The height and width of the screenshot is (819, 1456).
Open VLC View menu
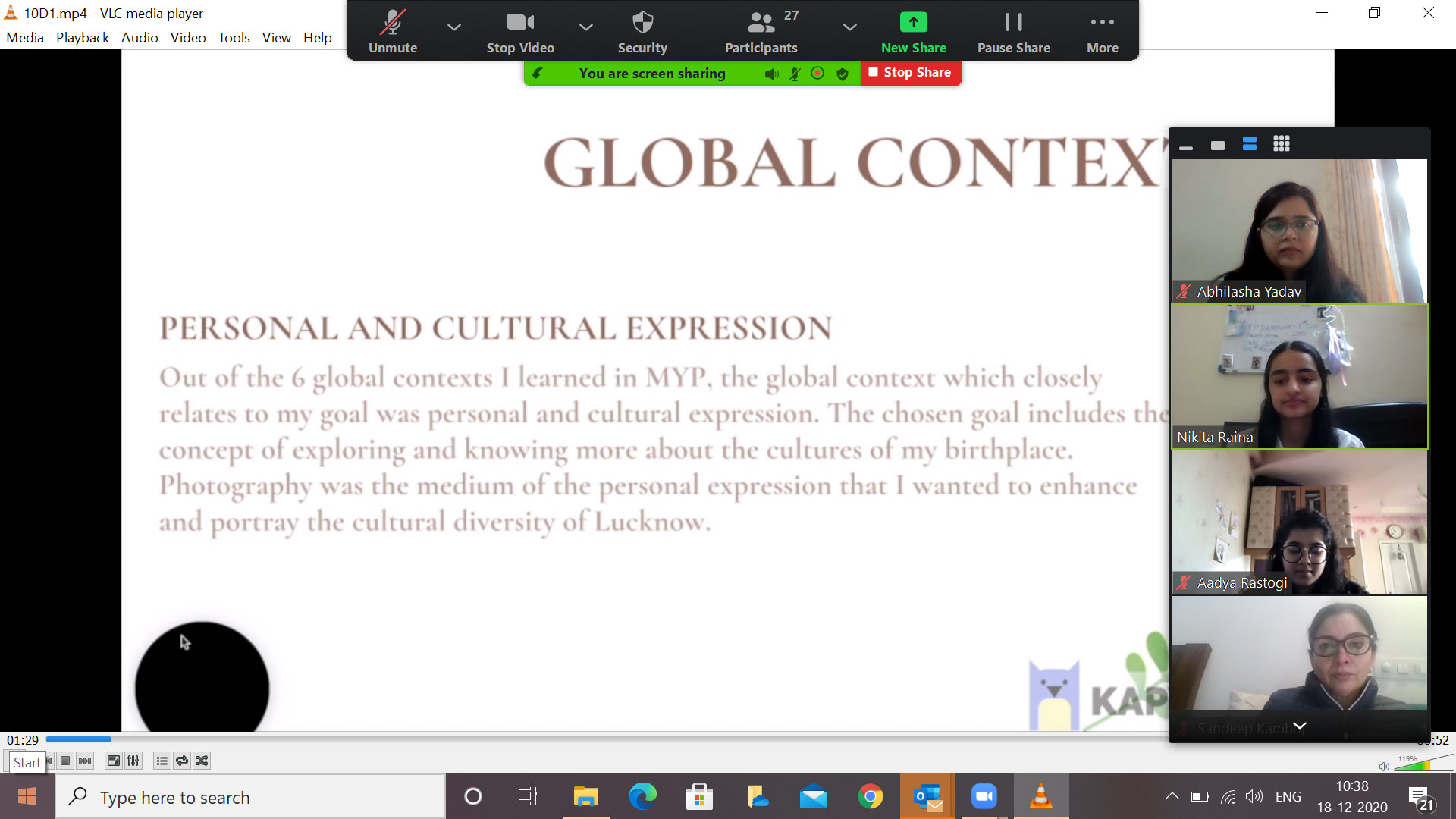point(277,38)
